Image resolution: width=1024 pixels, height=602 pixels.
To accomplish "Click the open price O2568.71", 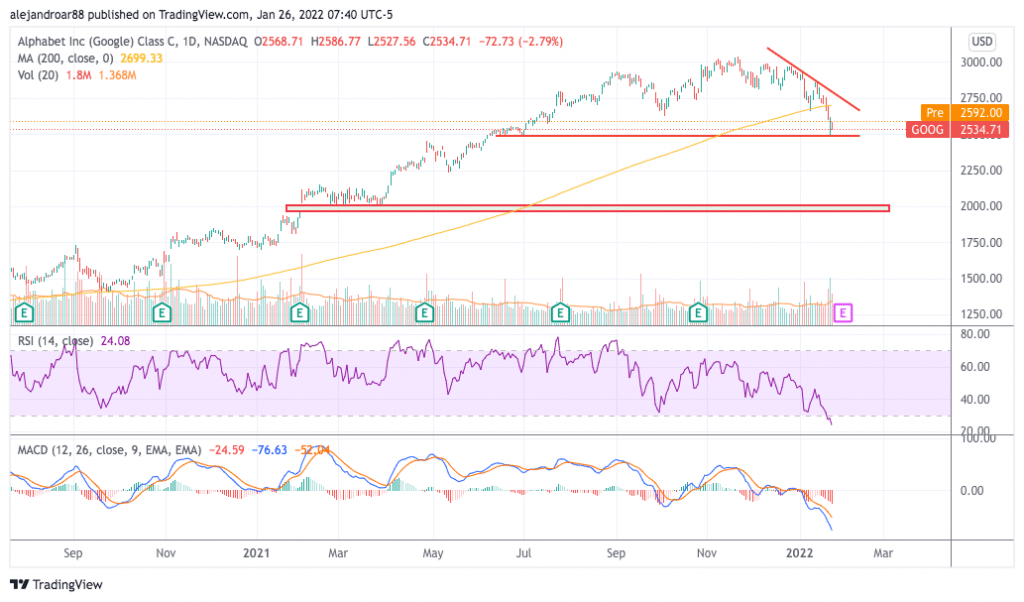I will 279,41.
